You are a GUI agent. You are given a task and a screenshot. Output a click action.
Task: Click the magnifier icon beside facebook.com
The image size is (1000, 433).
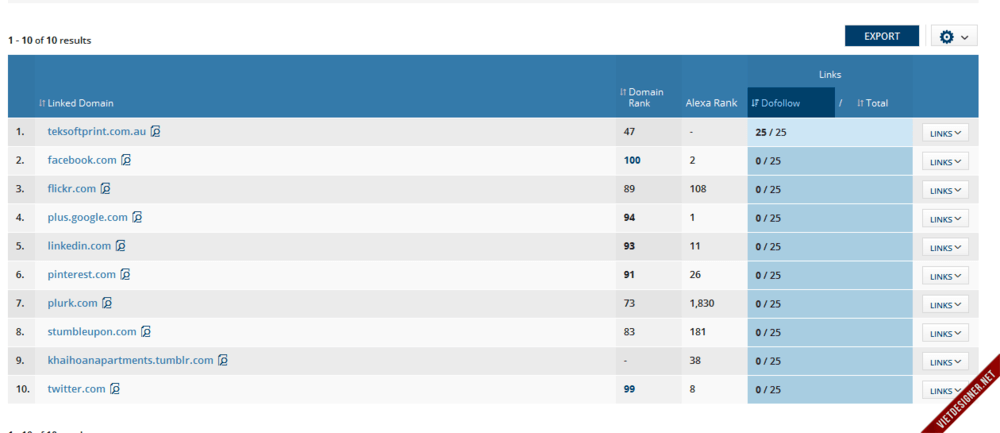(x=126, y=160)
